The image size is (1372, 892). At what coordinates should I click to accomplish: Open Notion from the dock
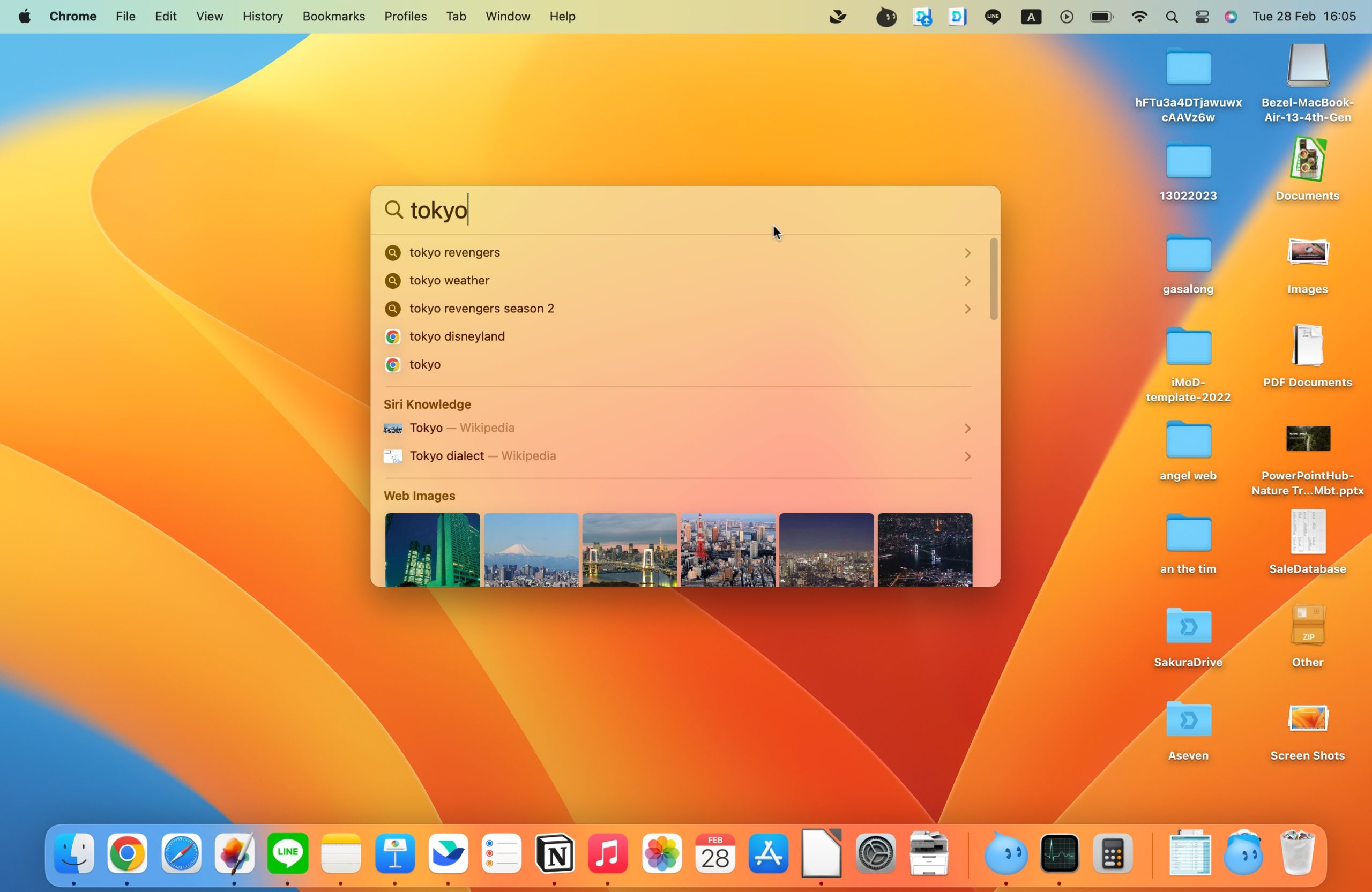[x=555, y=853]
